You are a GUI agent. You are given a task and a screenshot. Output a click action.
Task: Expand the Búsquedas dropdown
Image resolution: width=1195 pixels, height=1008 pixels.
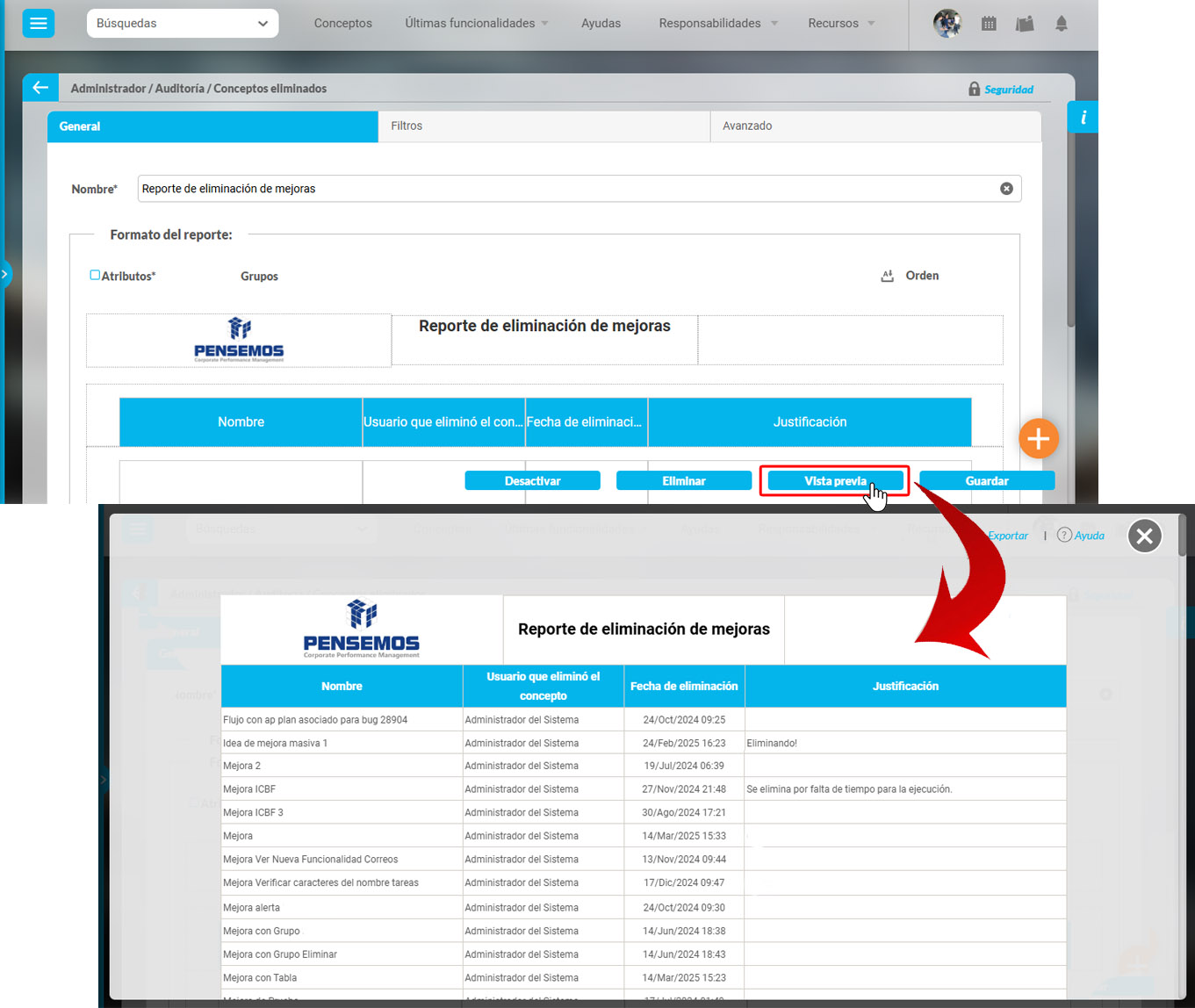[183, 24]
